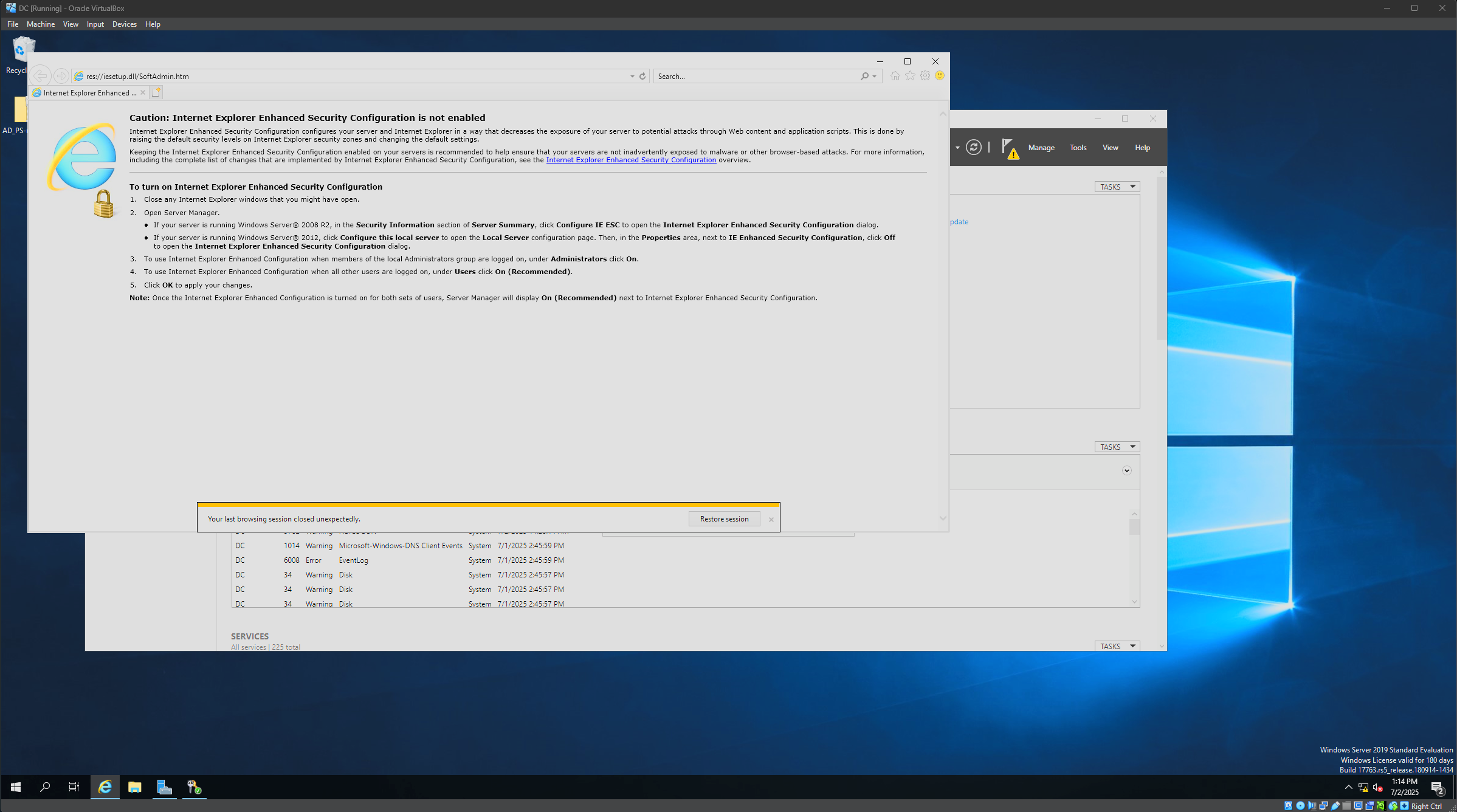Open the Events TASKS dropdown in Server Manager

point(1117,447)
